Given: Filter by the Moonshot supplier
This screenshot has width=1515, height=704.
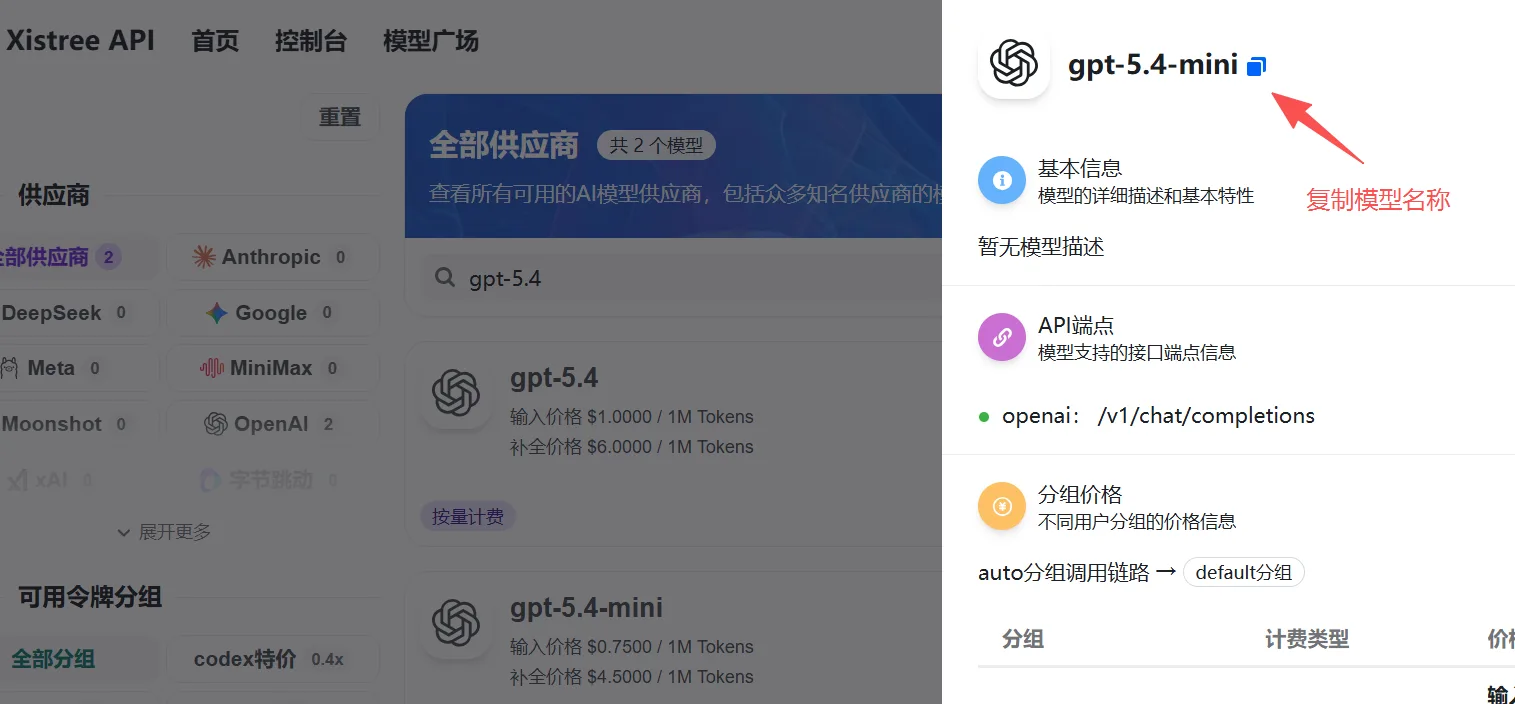Looking at the screenshot, I should (79, 424).
